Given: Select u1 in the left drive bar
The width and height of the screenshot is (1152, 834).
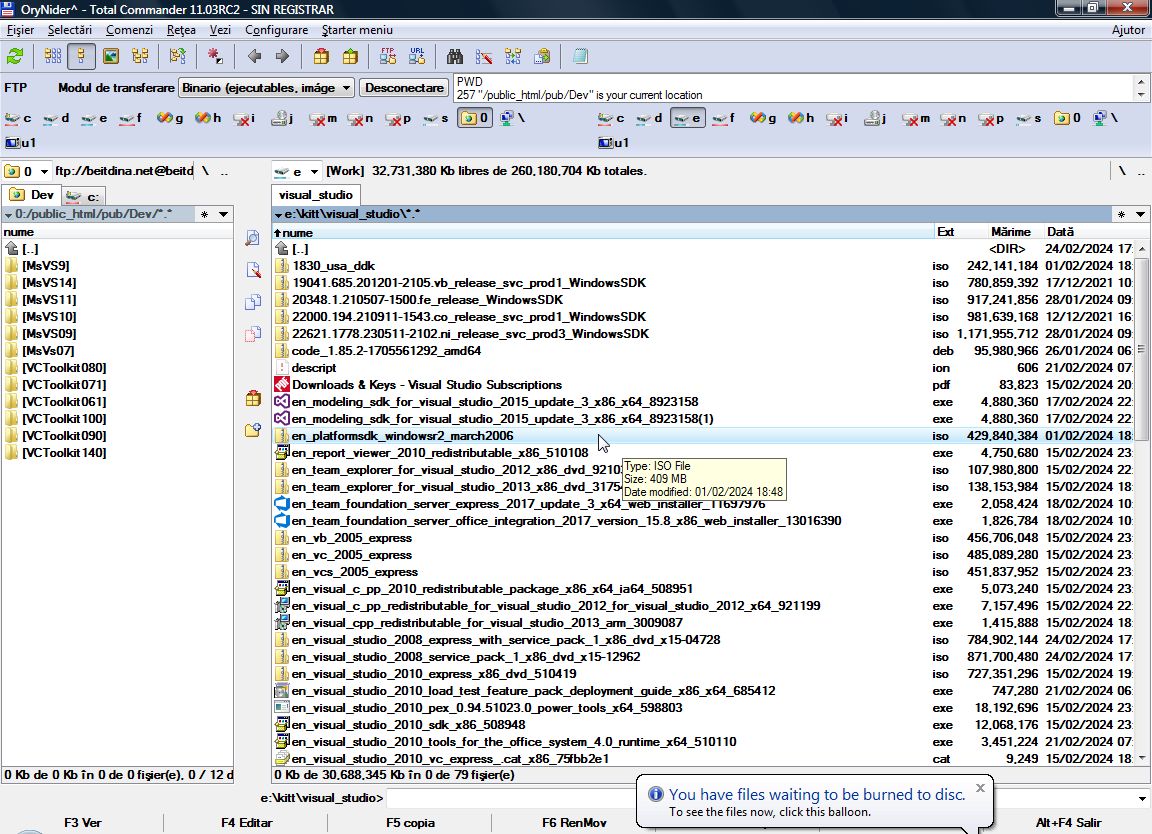Looking at the screenshot, I should coord(20,143).
